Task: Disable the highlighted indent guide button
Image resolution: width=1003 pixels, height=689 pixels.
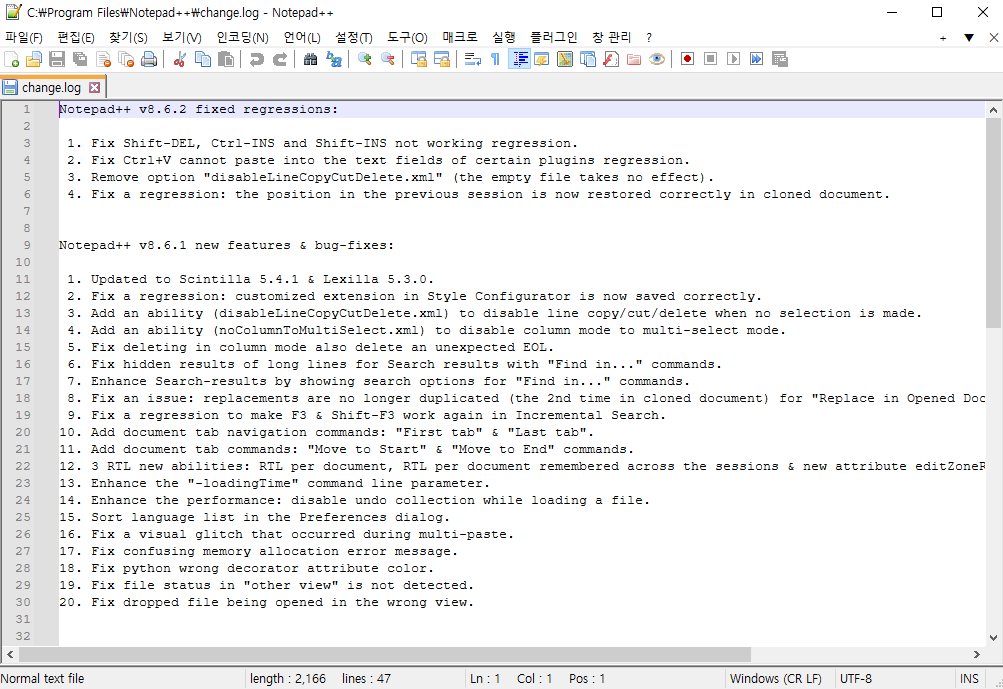Action: click(x=519, y=59)
